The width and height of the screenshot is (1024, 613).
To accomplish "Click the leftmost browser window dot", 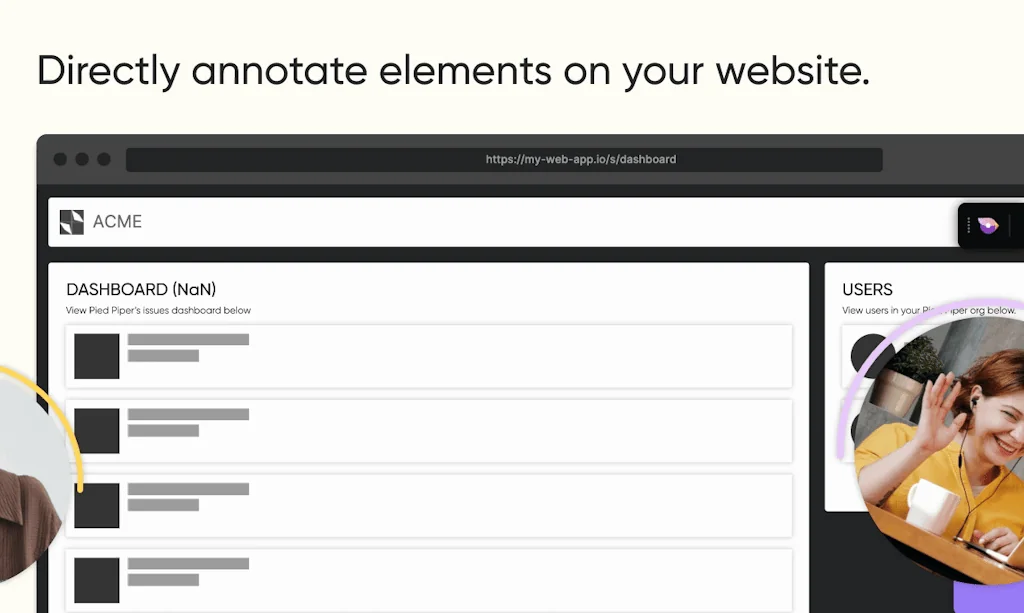I will tap(60, 159).
